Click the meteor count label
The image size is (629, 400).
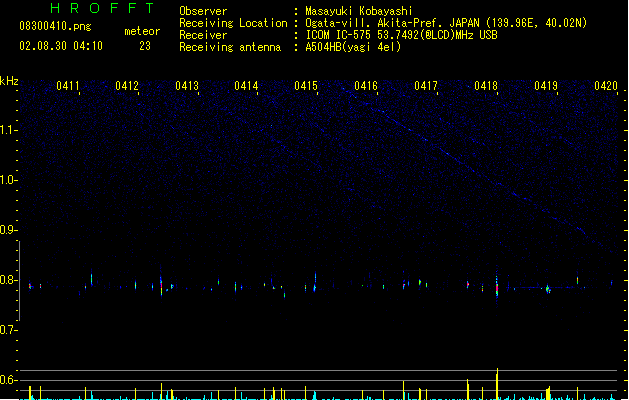click(142, 31)
